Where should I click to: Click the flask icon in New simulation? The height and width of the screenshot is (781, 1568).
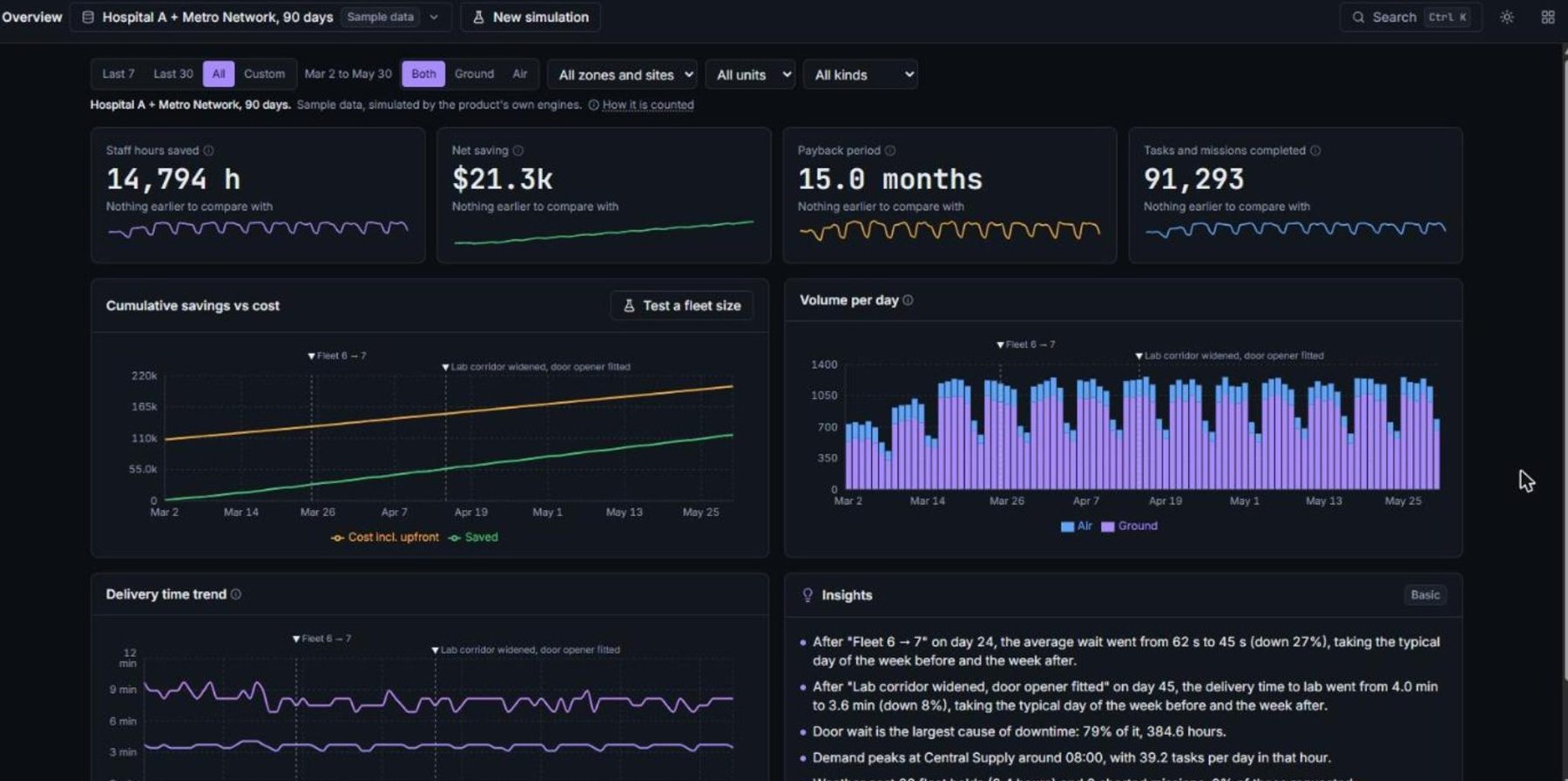(478, 17)
